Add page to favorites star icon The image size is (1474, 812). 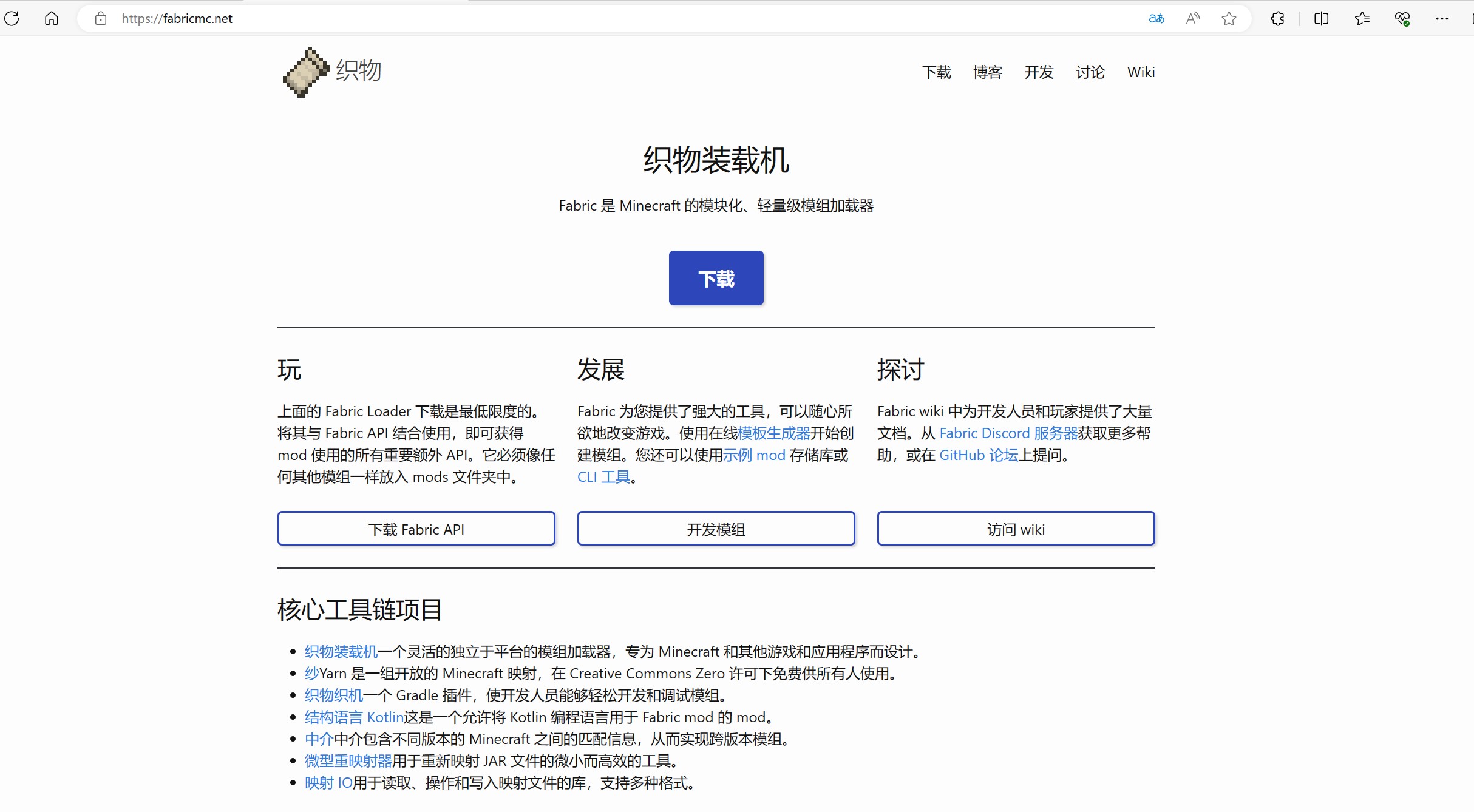(x=1229, y=19)
